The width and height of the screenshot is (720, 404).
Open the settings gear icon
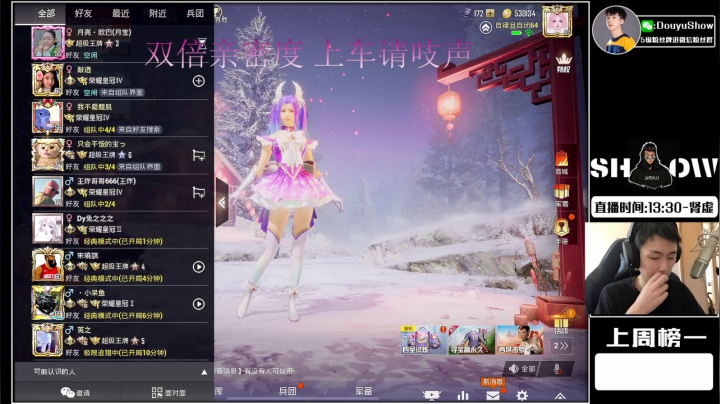pos(522,395)
